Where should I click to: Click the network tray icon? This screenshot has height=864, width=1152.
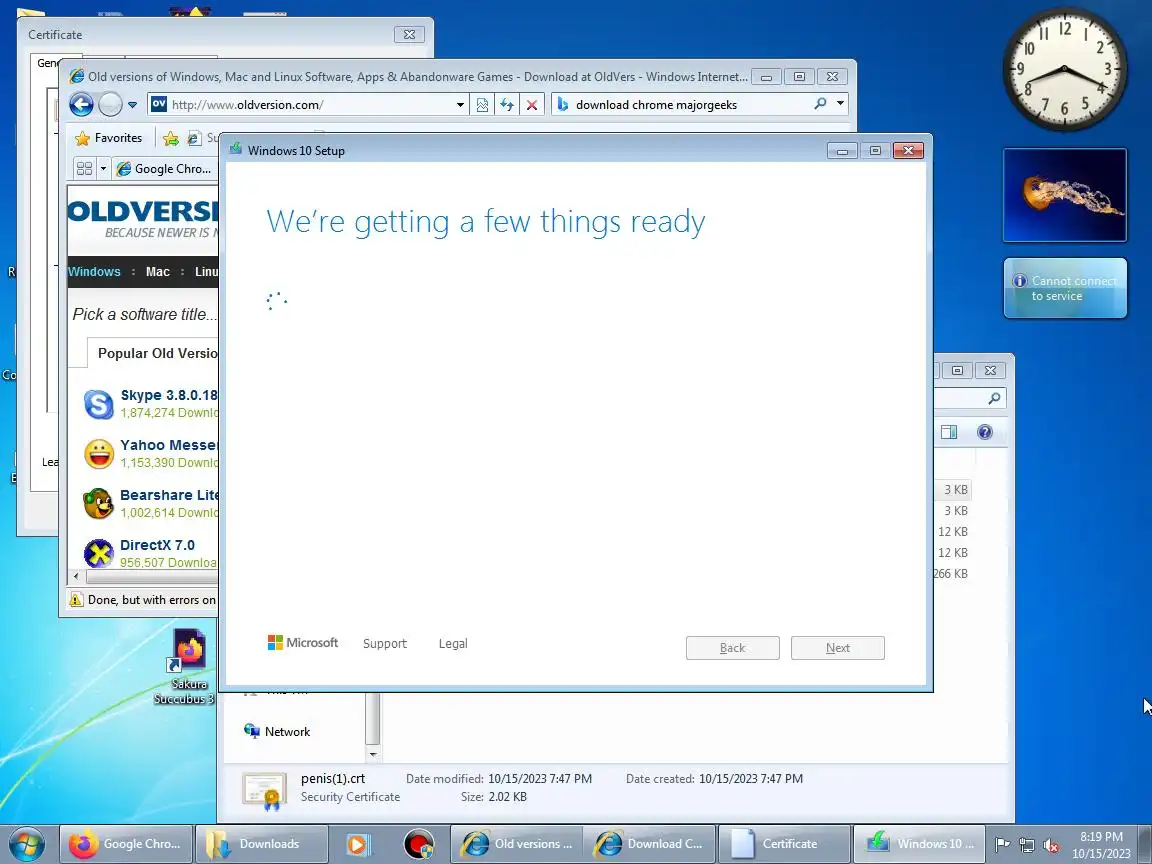click(1026, 845)
